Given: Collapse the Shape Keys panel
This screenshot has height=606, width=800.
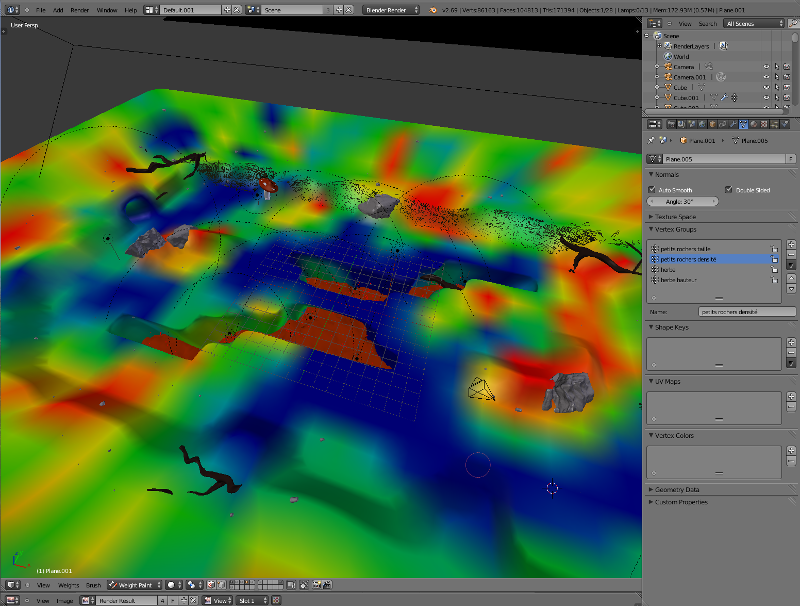Looking at the screenshot, I should [651, 327].
